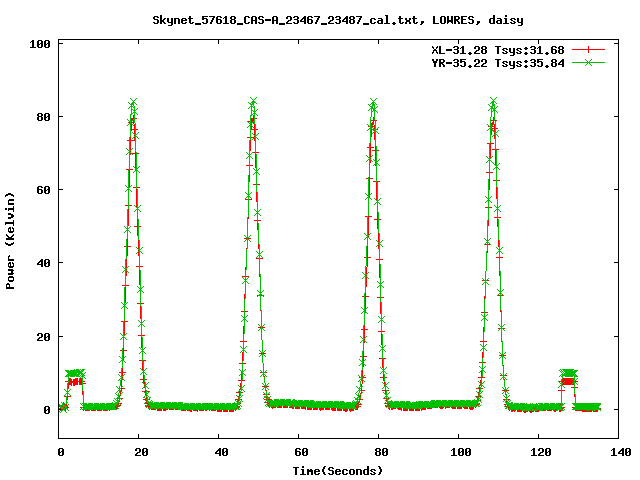
Task: Click the y-axis tick label 100
Action: tap(41, 43)
